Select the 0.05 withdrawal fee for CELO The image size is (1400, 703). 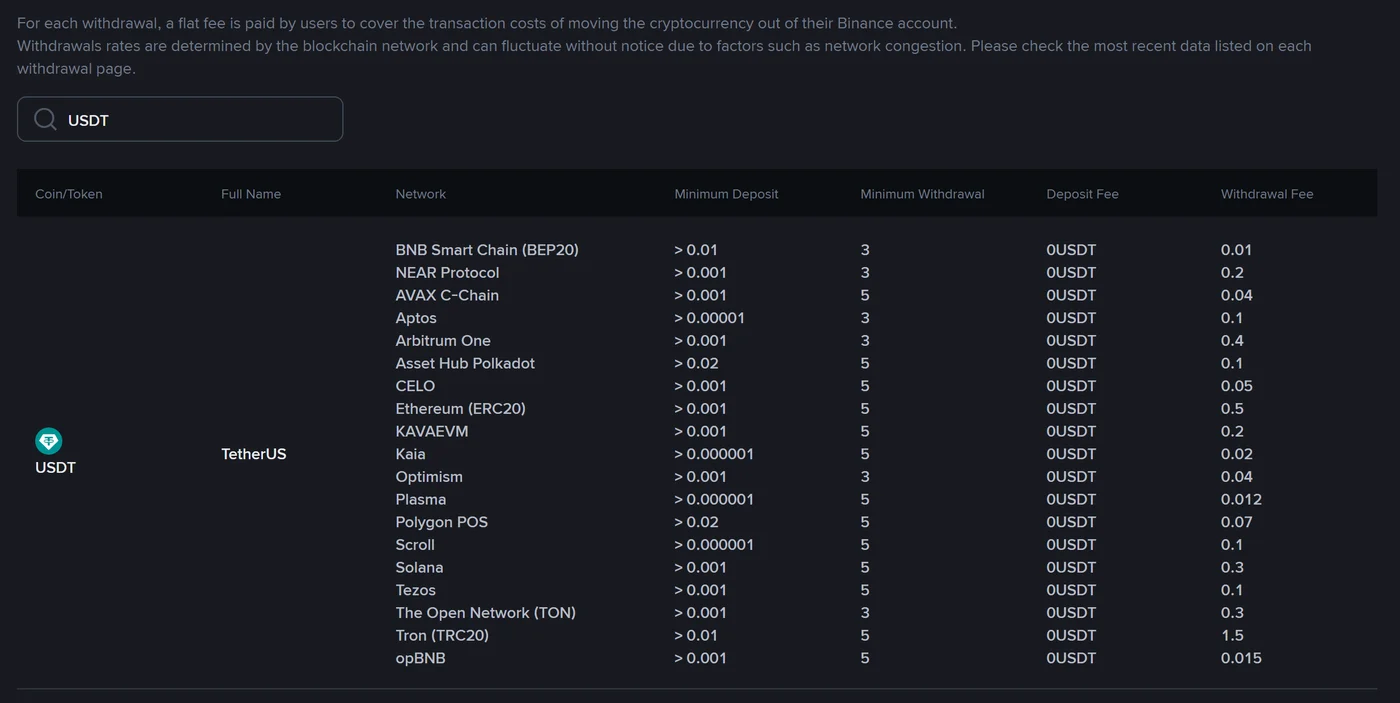click(x=1237, y=386)
